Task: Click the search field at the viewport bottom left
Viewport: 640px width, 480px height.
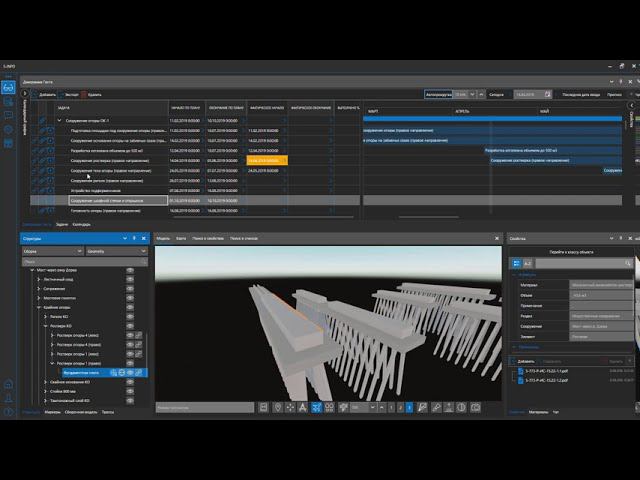Action: [x=204, y=407]
